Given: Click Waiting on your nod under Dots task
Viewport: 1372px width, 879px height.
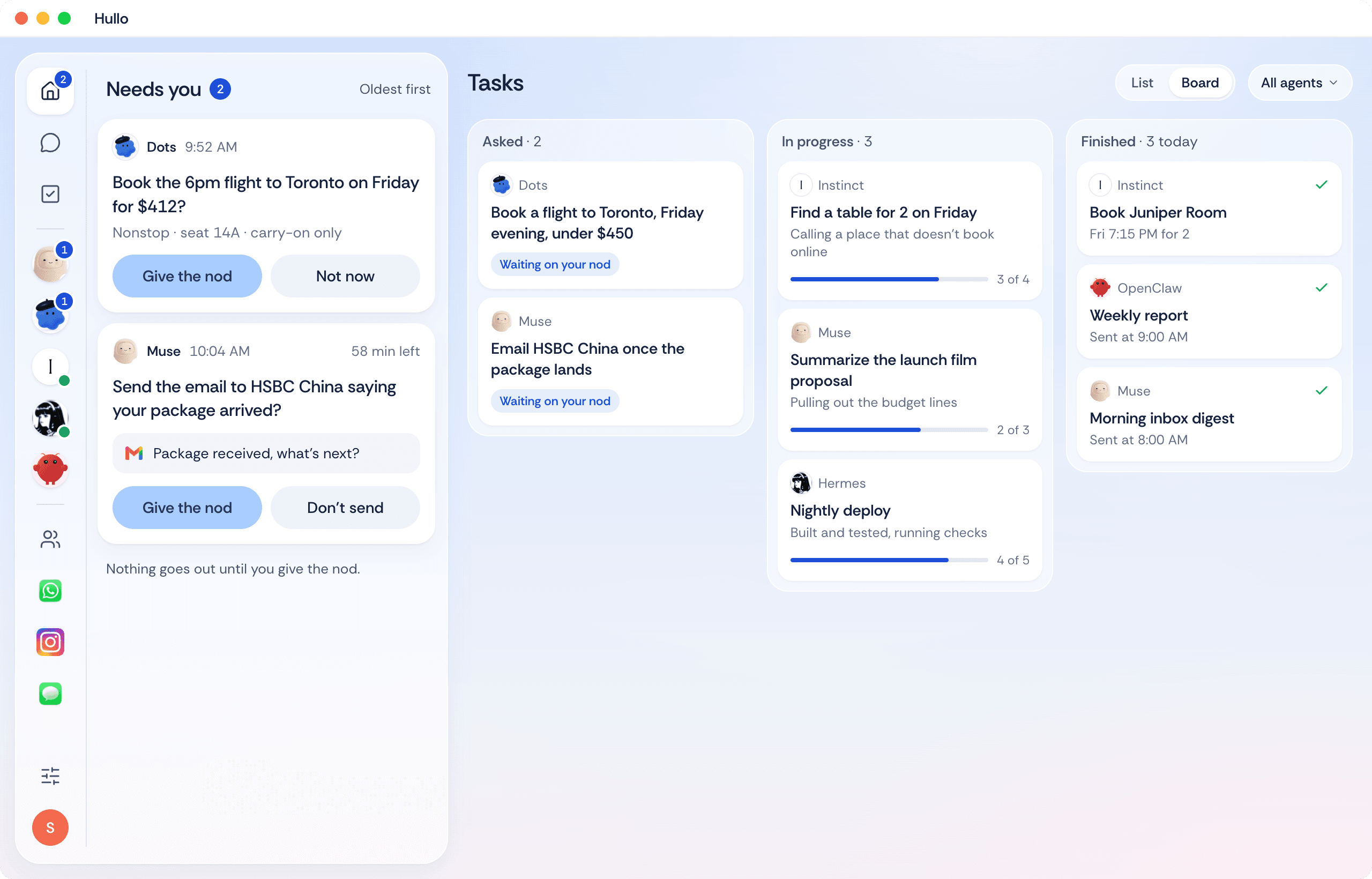Looking at the screenshot, I should coord(555,264).
